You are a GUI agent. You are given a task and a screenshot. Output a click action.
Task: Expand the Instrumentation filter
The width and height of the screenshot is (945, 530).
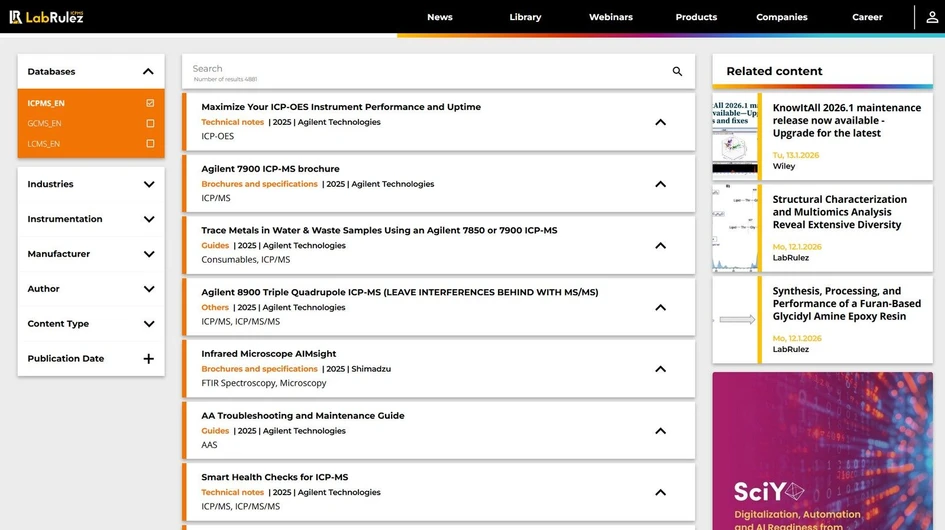pos(149,219)
